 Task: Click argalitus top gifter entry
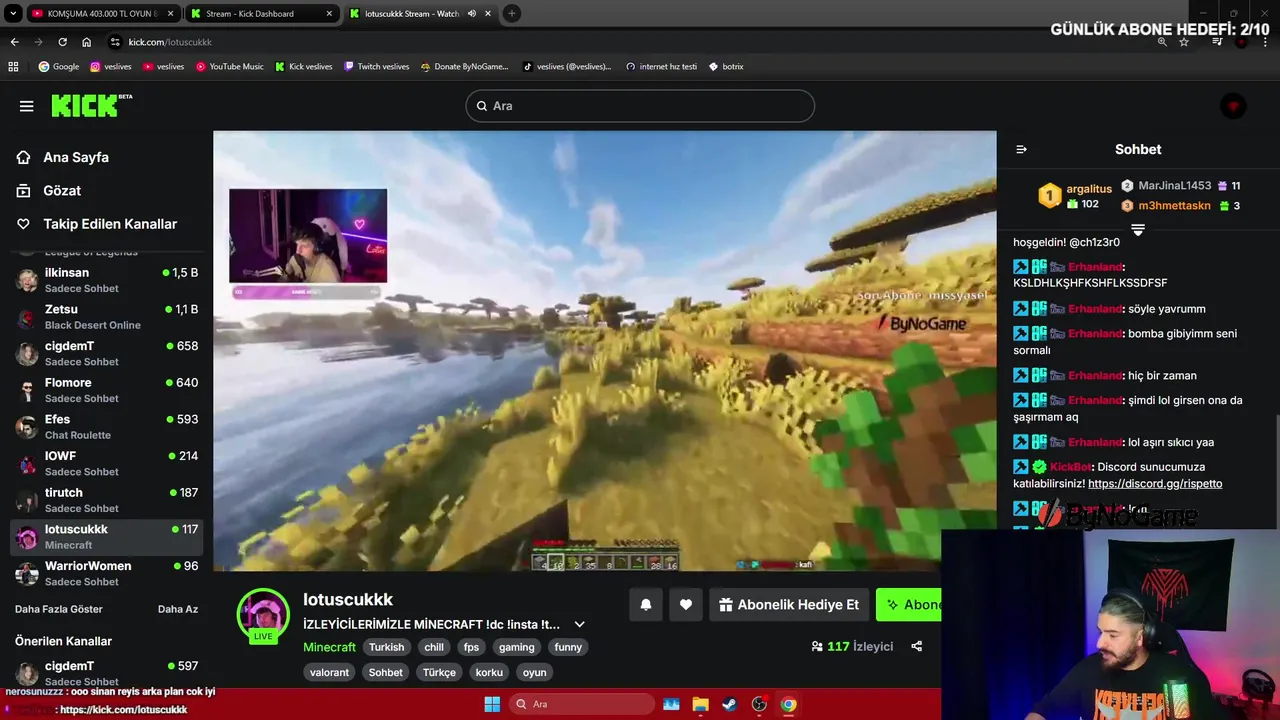tap(1075, 195)
